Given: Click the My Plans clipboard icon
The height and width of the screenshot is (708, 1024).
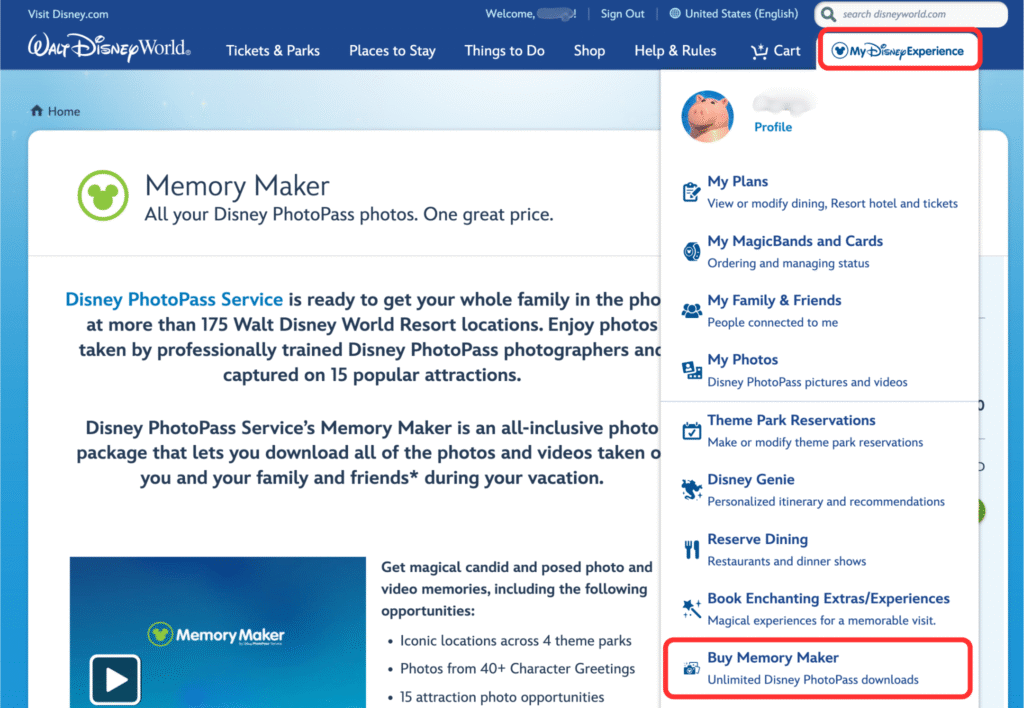Looking at the screenshot, I should pos(691,191).
